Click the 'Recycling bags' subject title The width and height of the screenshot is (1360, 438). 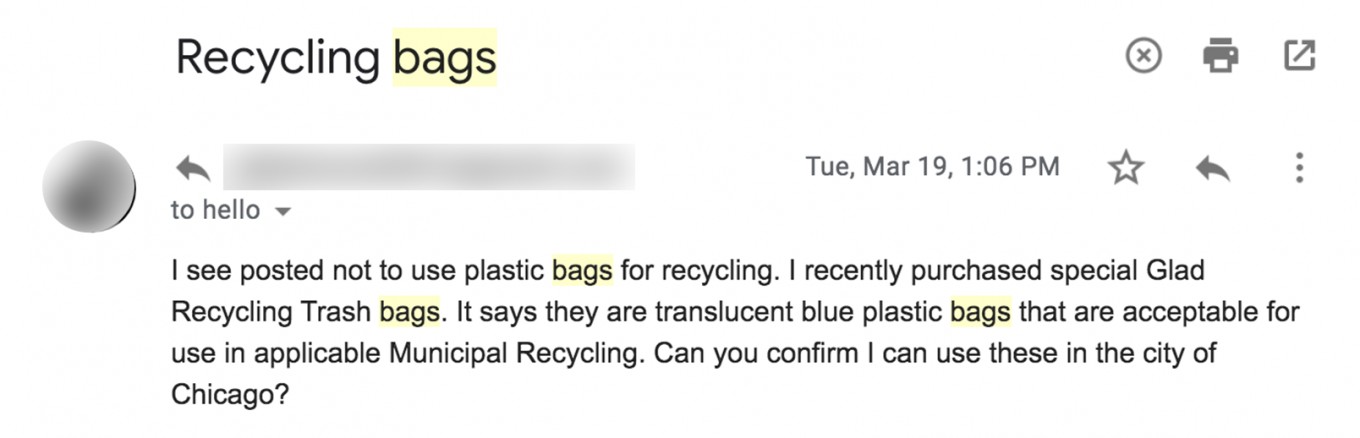tap(336, 57)
